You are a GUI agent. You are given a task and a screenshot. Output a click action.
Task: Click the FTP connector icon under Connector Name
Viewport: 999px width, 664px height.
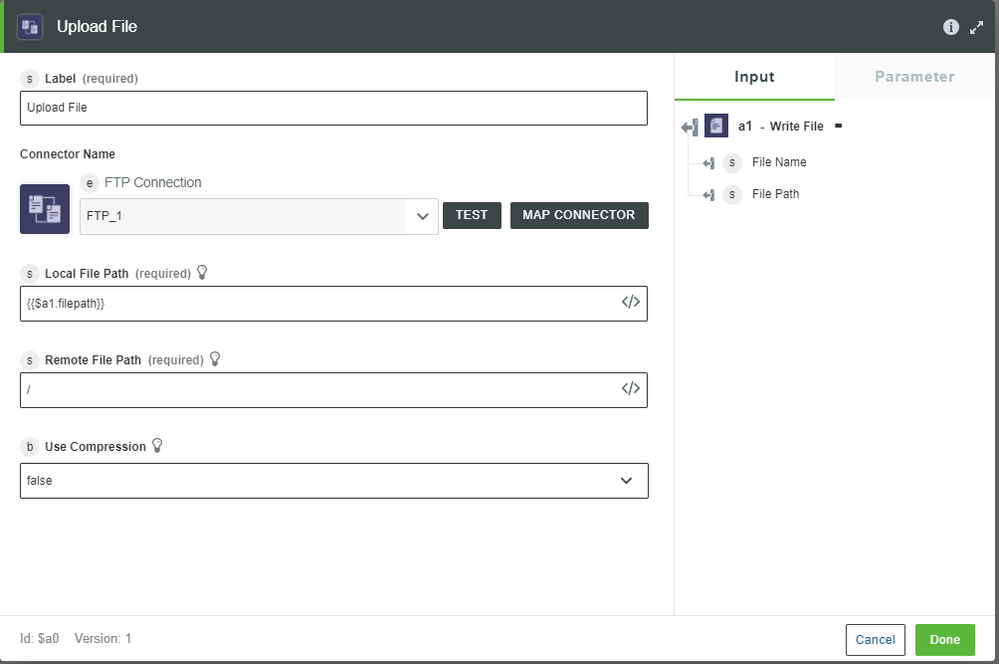[x=45, y=209]
